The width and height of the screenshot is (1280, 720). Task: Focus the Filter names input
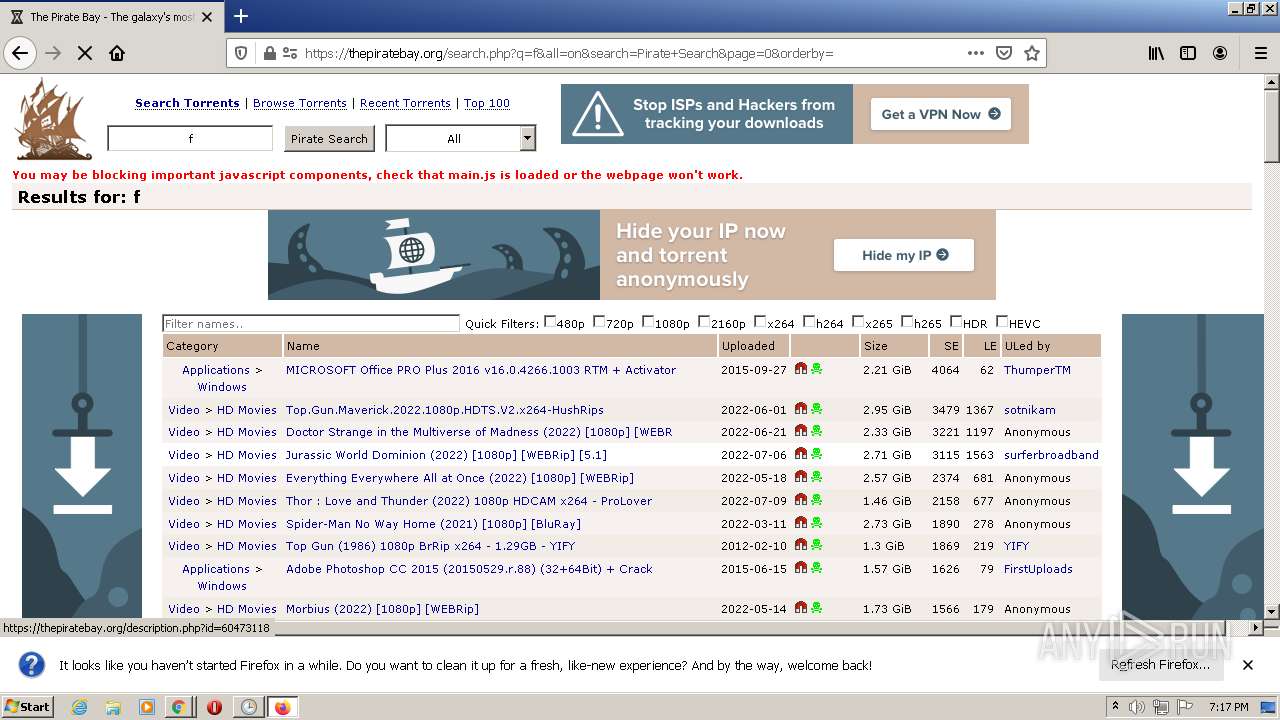point(311,323)
